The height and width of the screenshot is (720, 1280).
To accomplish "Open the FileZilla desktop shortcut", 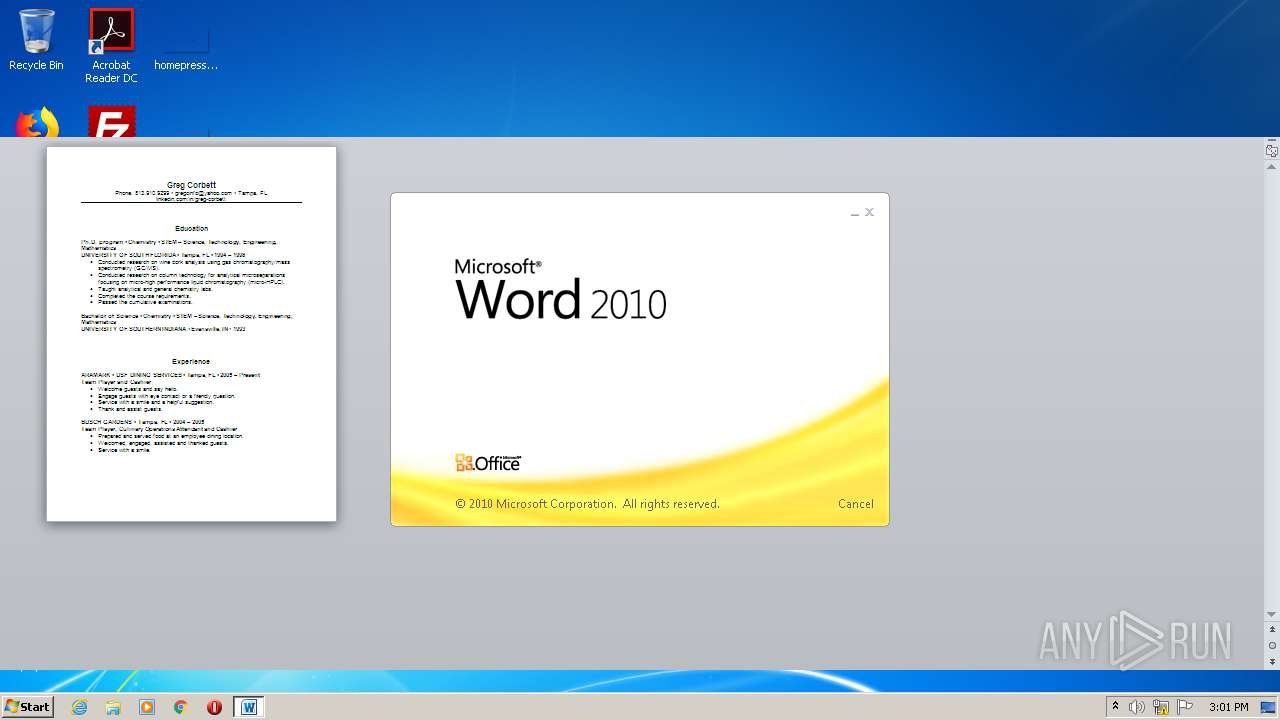I will (111, 122).
